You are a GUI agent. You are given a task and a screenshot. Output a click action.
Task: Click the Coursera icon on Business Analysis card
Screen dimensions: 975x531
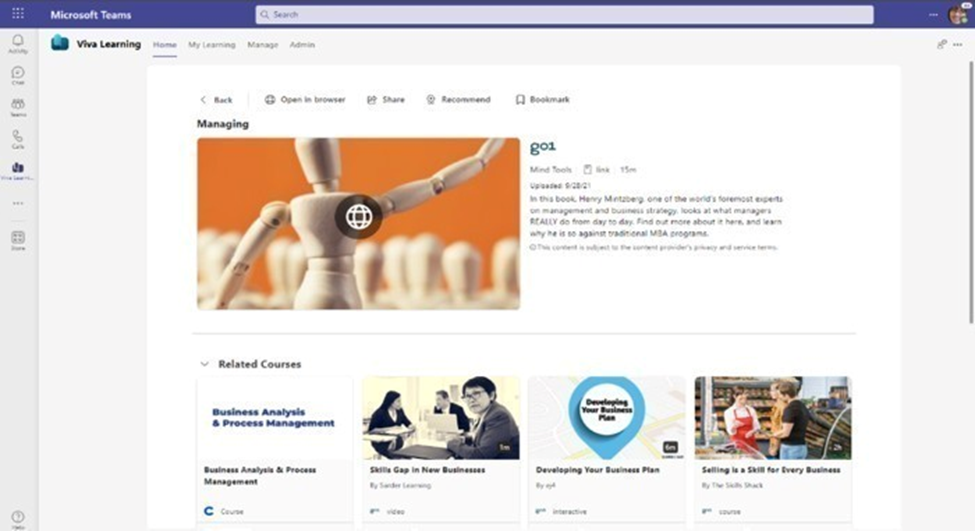(209, 511)
